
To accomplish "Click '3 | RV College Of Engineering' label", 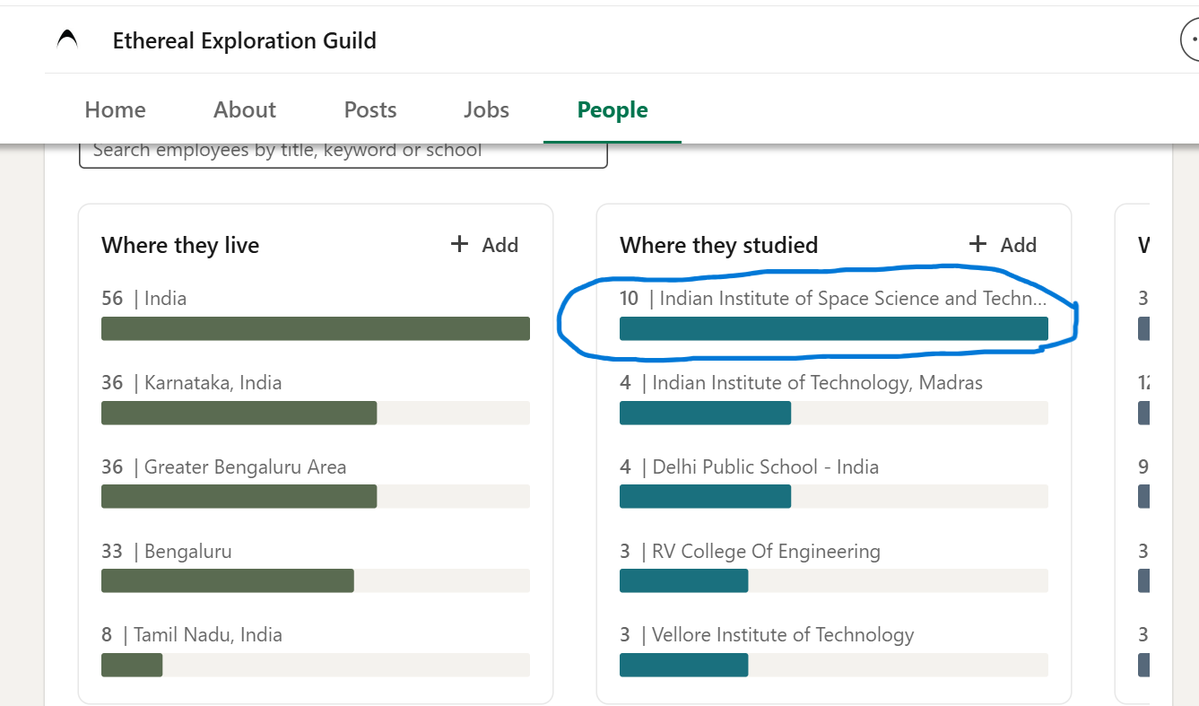I will click(749, 551).
